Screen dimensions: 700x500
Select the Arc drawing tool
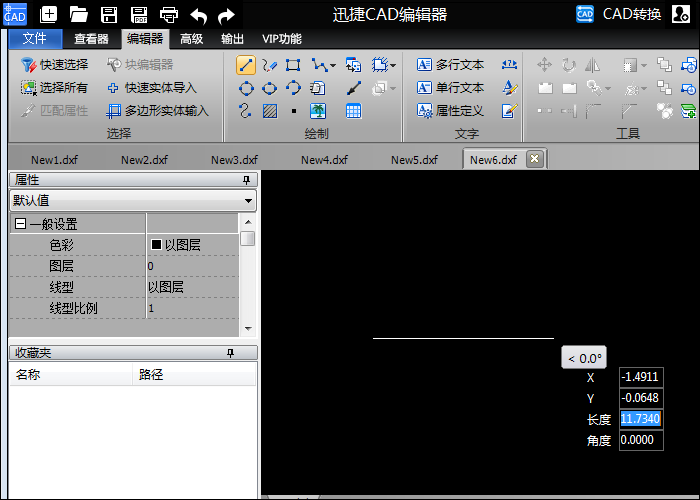[x=293, y=88]
